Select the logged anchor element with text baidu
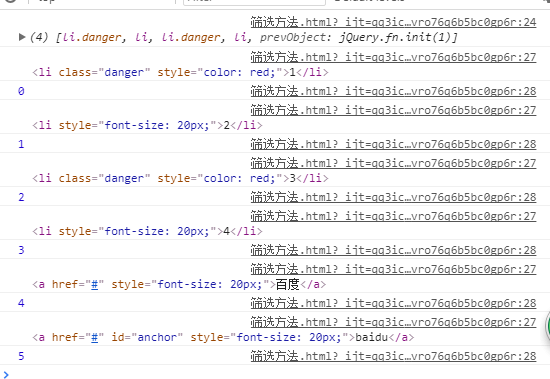 point(223,337)
